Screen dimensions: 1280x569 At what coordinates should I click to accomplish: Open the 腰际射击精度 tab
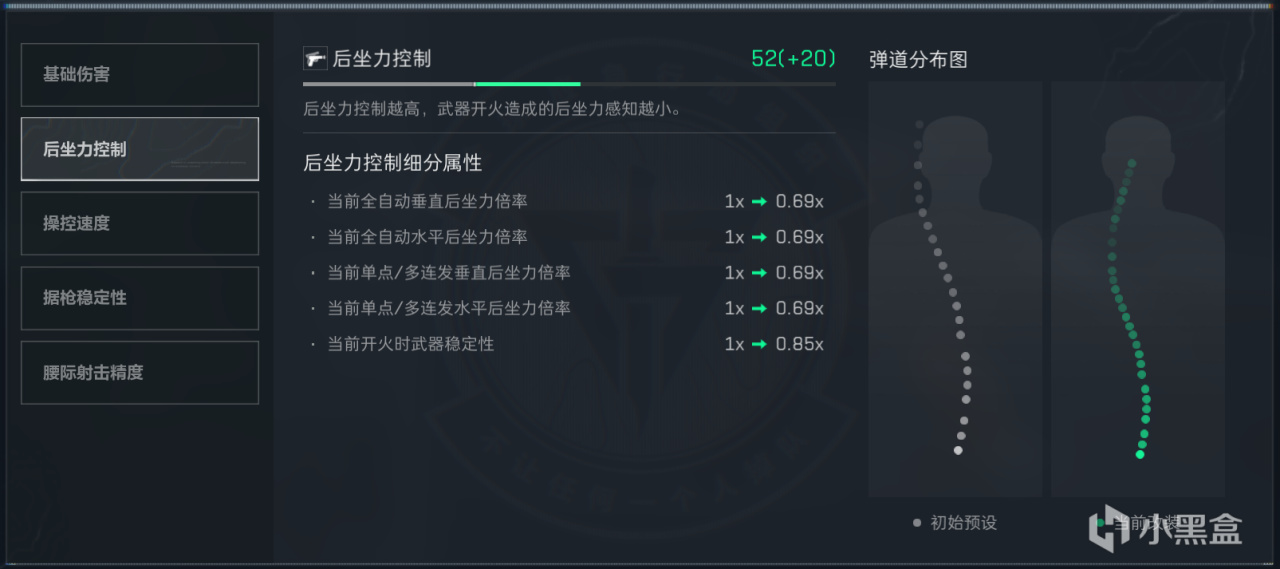[x=139, y=372]
